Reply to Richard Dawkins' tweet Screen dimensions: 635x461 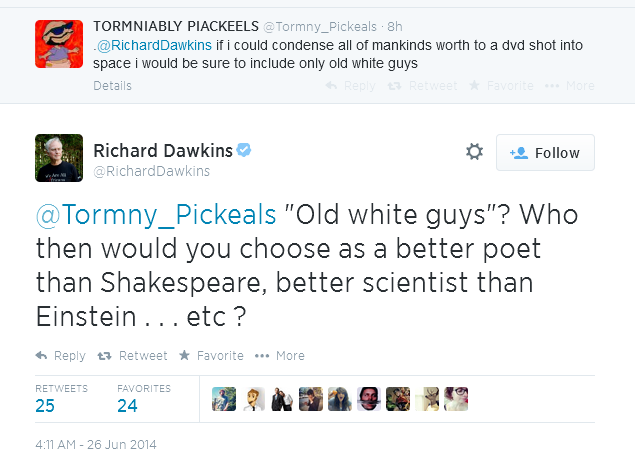point(61,356)
